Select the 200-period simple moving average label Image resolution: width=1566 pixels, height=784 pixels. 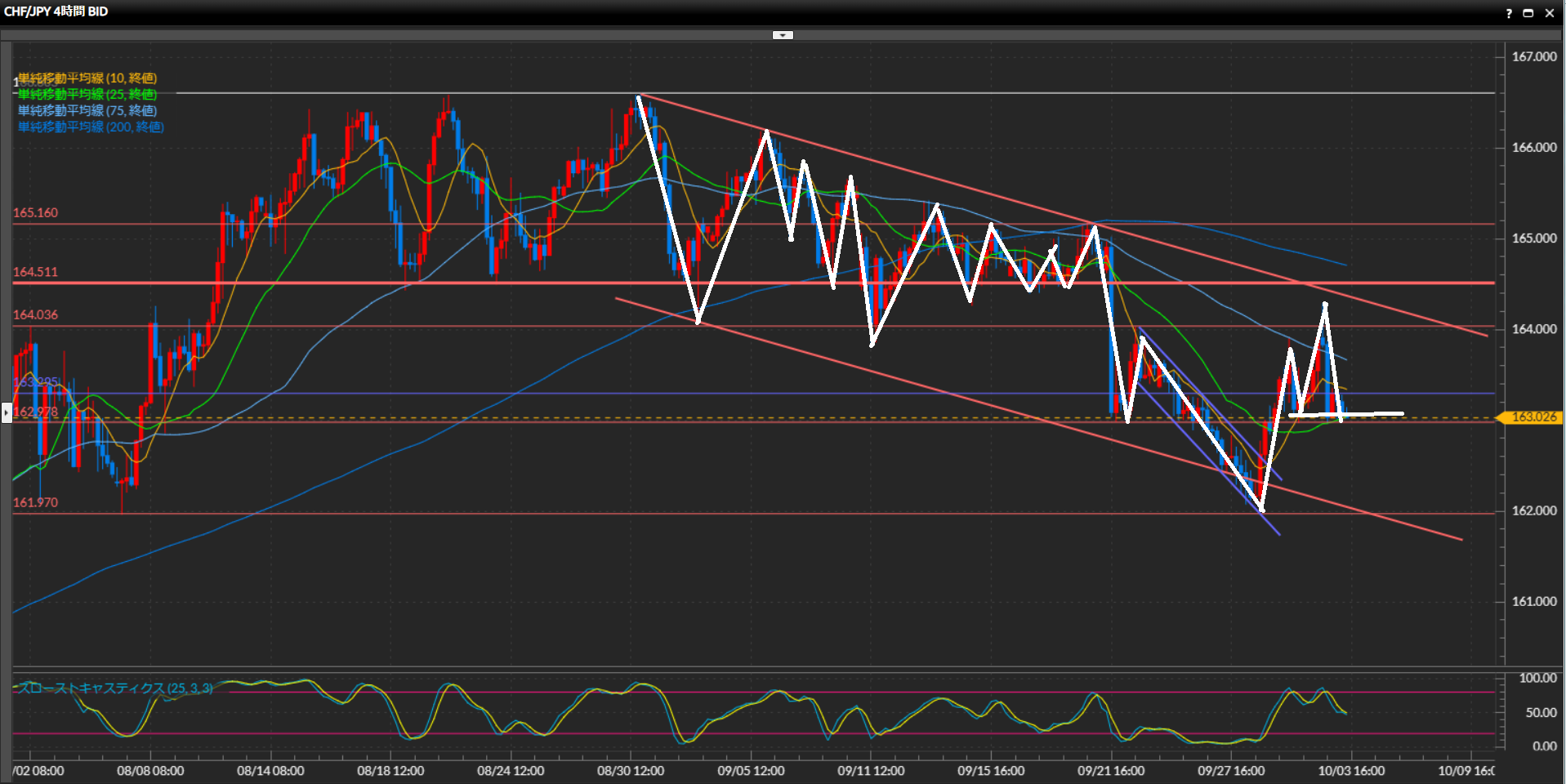point(91,127)
